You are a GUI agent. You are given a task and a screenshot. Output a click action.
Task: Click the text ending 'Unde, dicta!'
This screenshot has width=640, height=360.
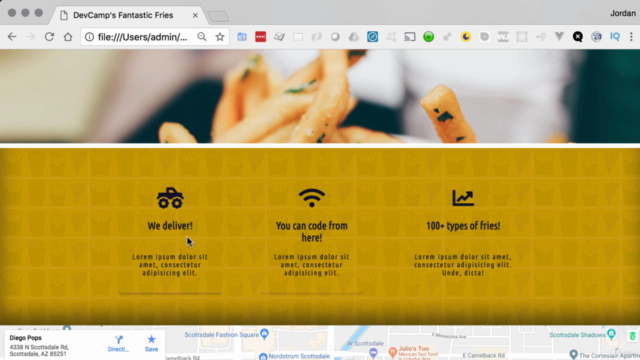click(463, 264)
